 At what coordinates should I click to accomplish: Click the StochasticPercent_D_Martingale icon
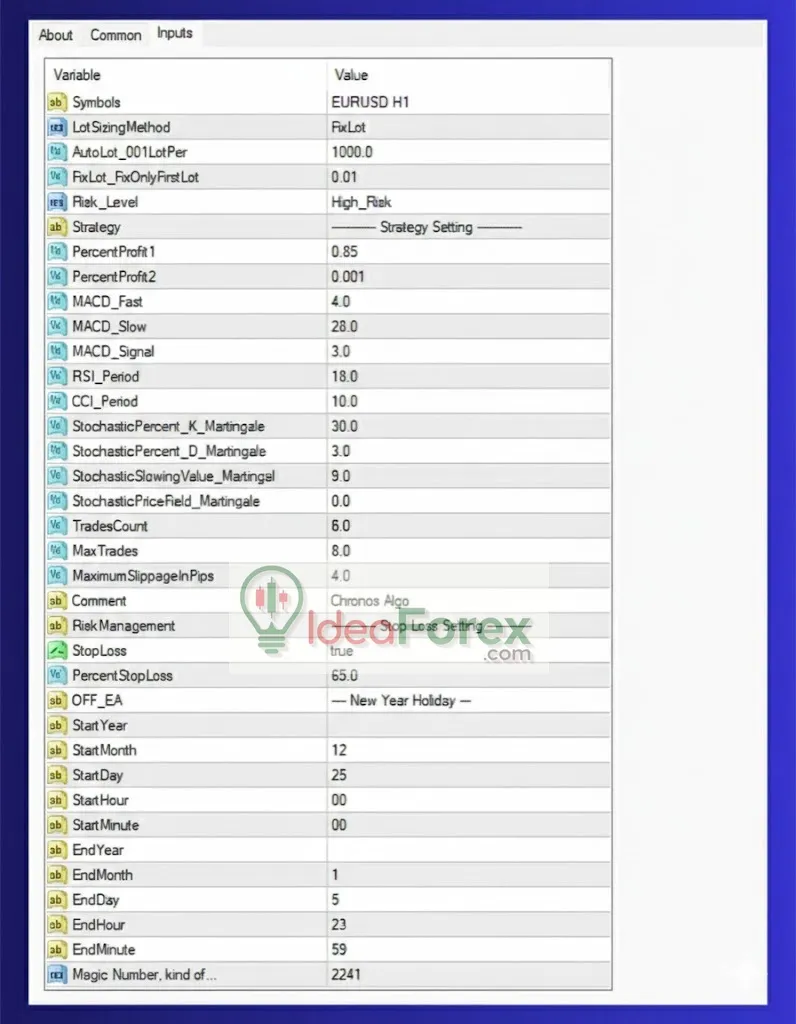tap(57, 451)
